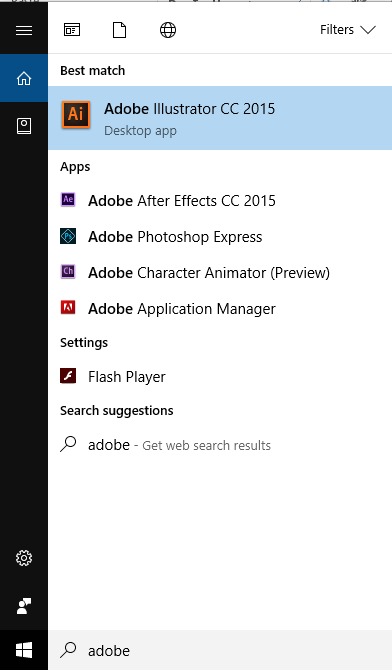Open Flash Player settings result
The image size is (392, 670).
coord(220,376)
